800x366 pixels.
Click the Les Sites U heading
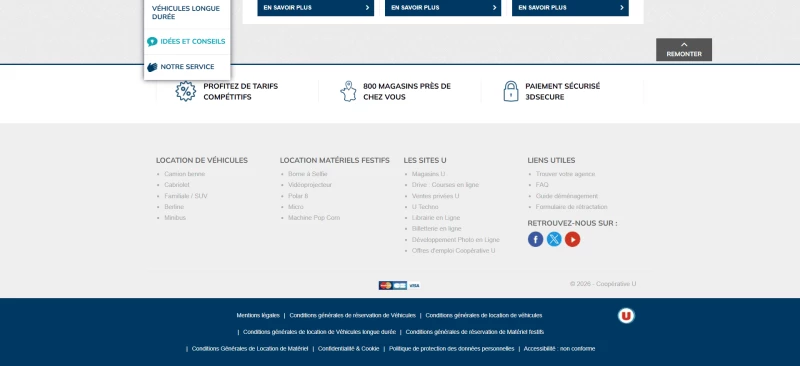425,160
